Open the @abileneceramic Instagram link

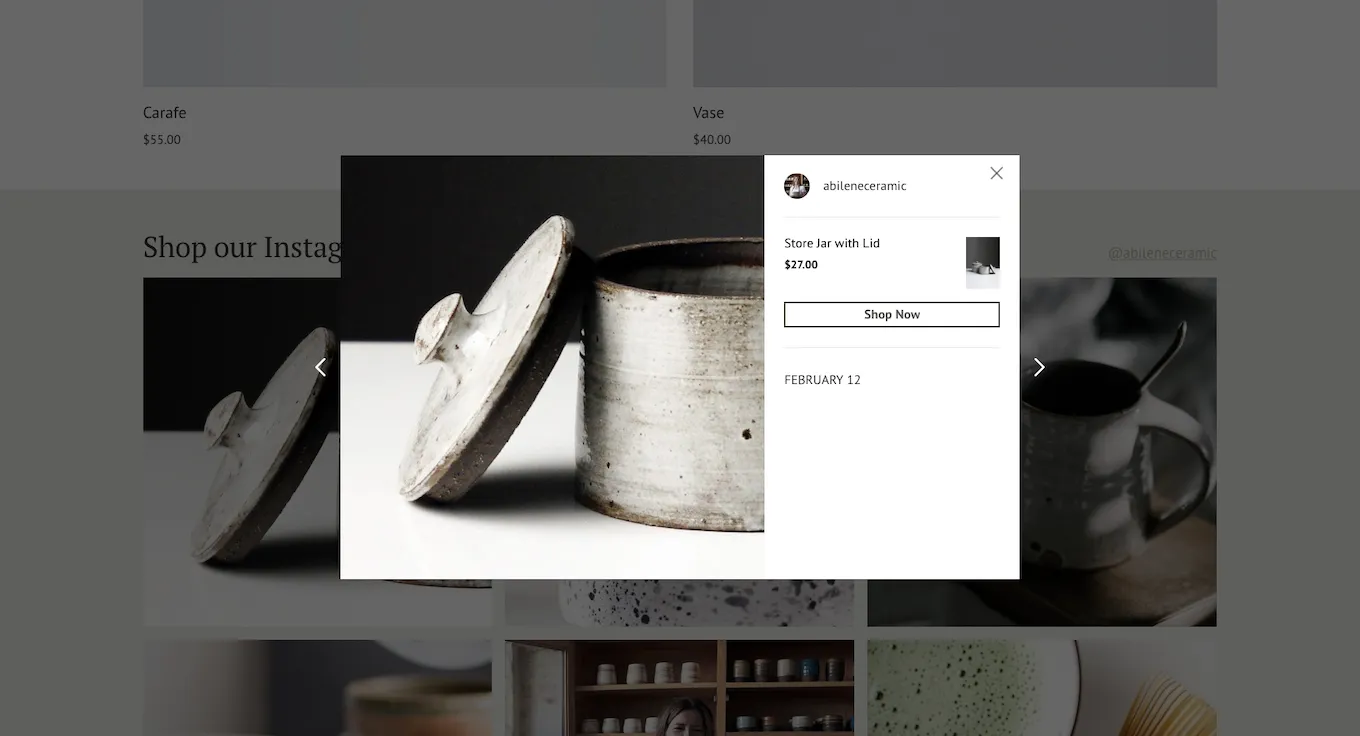click(x=1162, y=253)
